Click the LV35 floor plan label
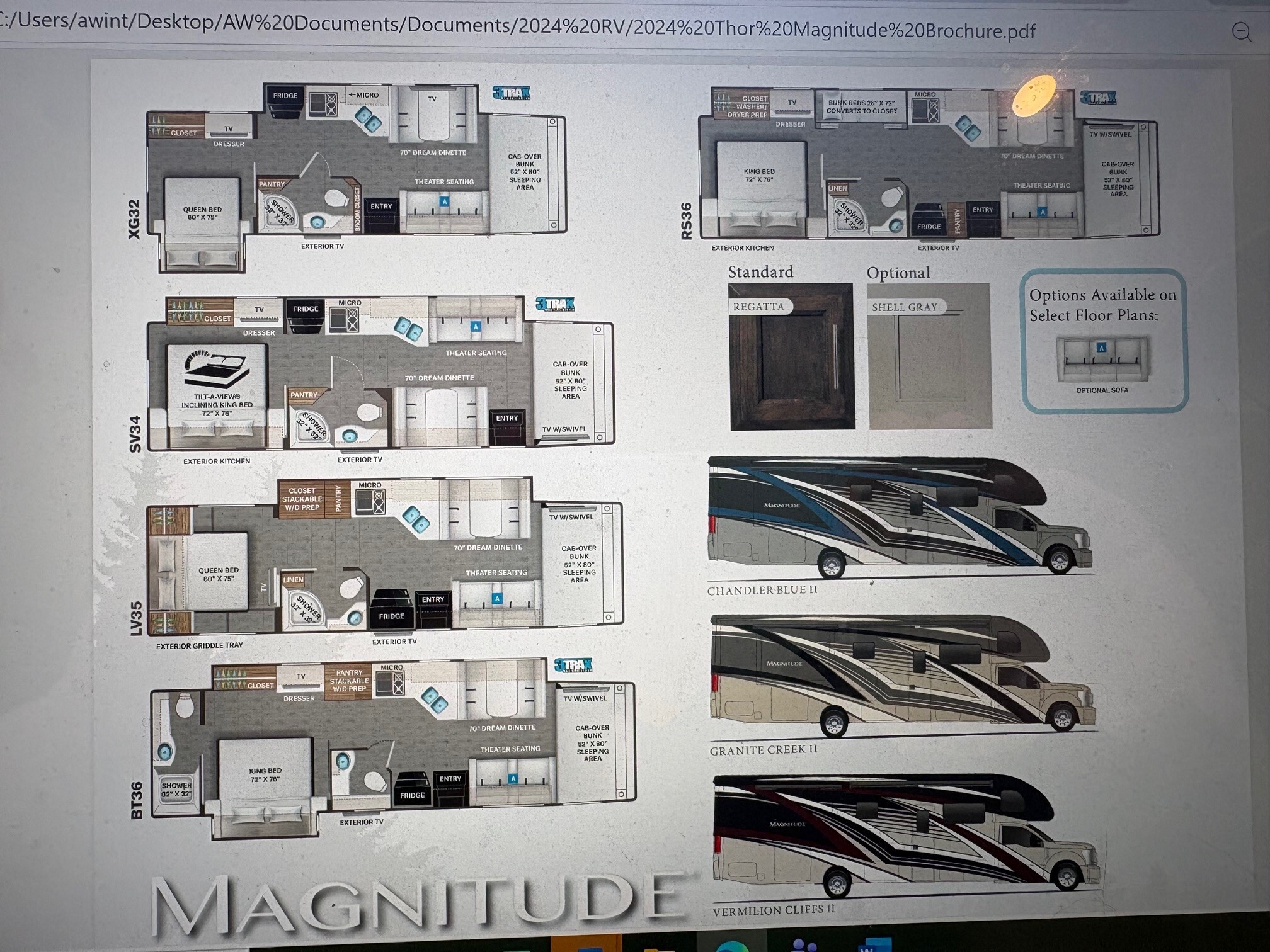This screenshot has height=952, width=1270. 135,618
